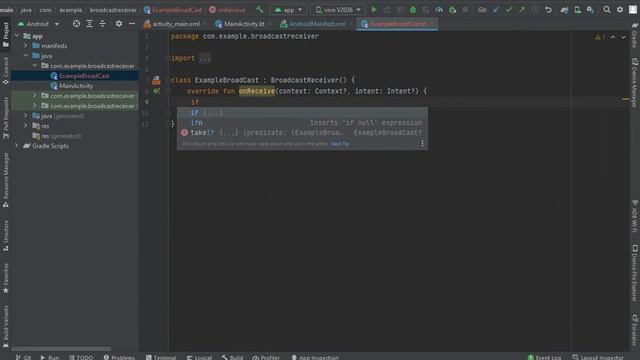Expand the manifests folder

click(26, 46)
